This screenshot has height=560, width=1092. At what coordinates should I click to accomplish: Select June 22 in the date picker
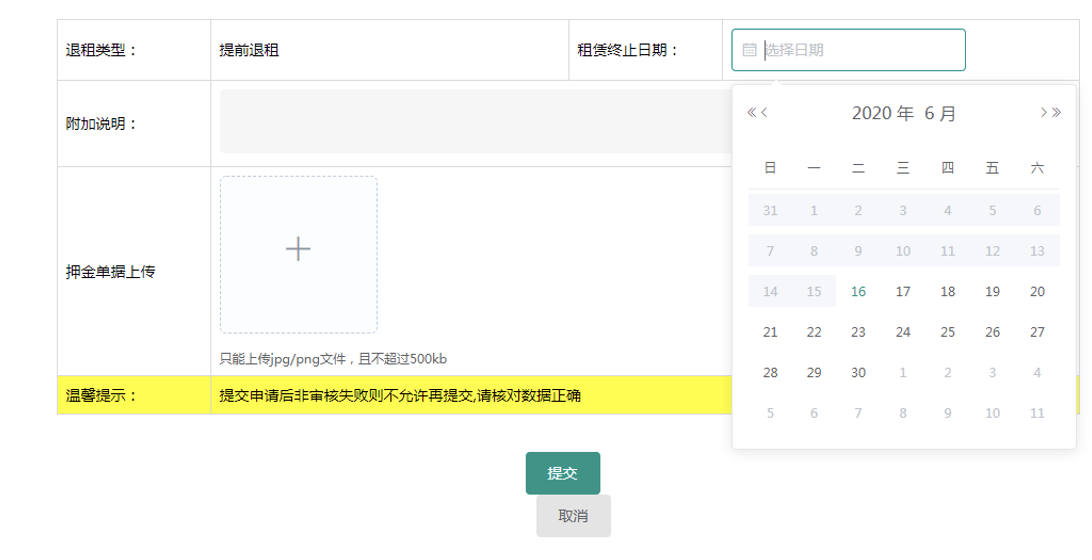(814, 332)
